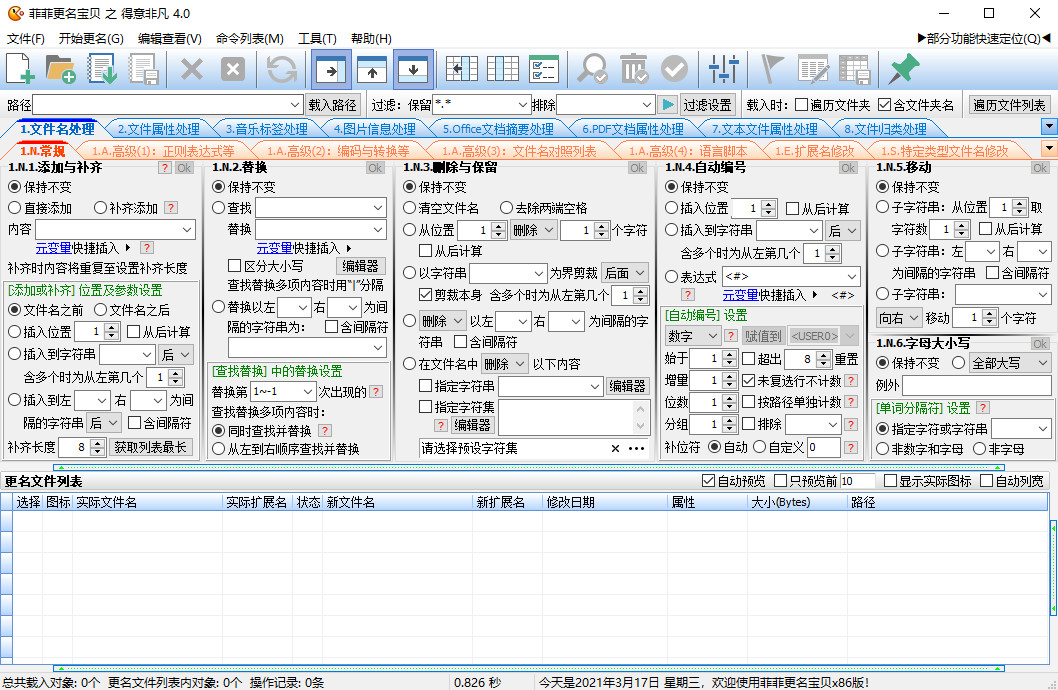Click the 始于 start number spinner
The height and width of the screenshot is (690, 1058).
pyautogui.click(x=728, y=358)
